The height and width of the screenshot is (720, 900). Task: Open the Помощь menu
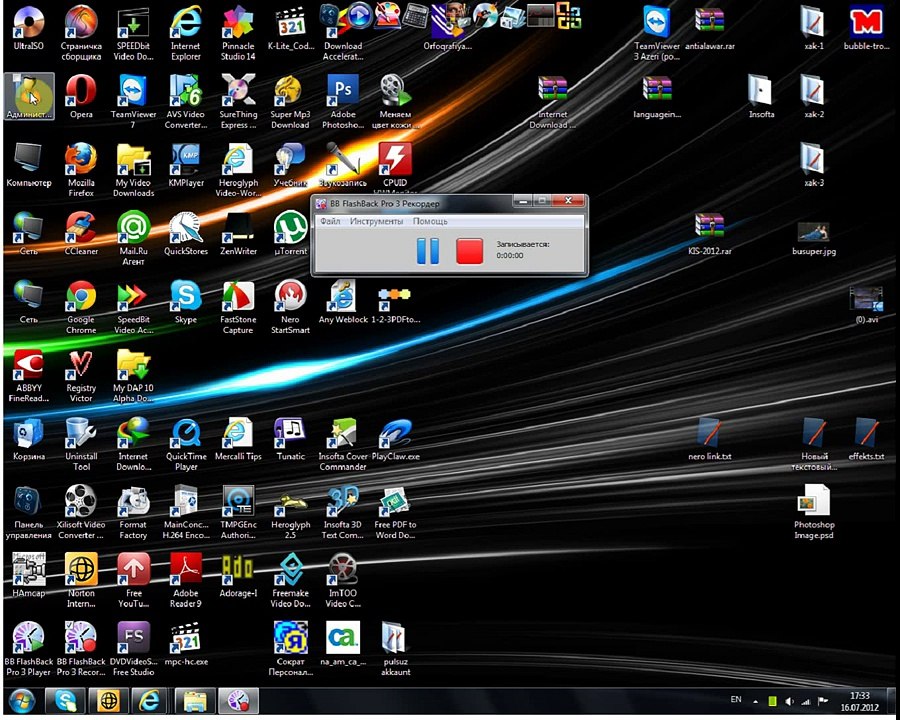pos(430,221)
